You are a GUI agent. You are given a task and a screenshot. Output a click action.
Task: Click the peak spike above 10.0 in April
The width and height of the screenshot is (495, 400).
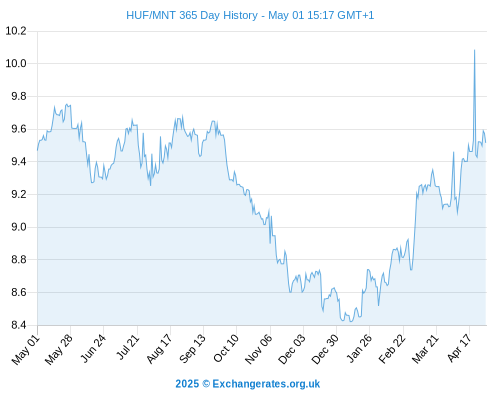pos(474,50)
